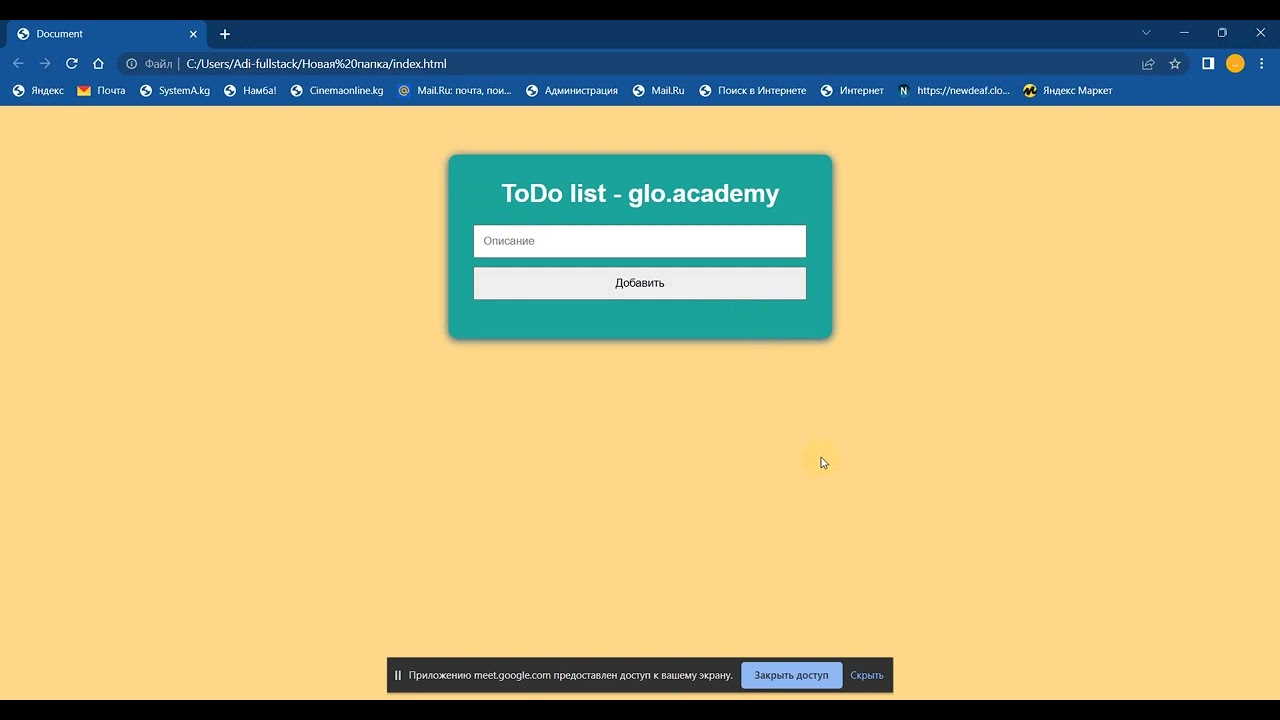Share this page via address bar icon

pyautogui.click(x=1148, y=64)
